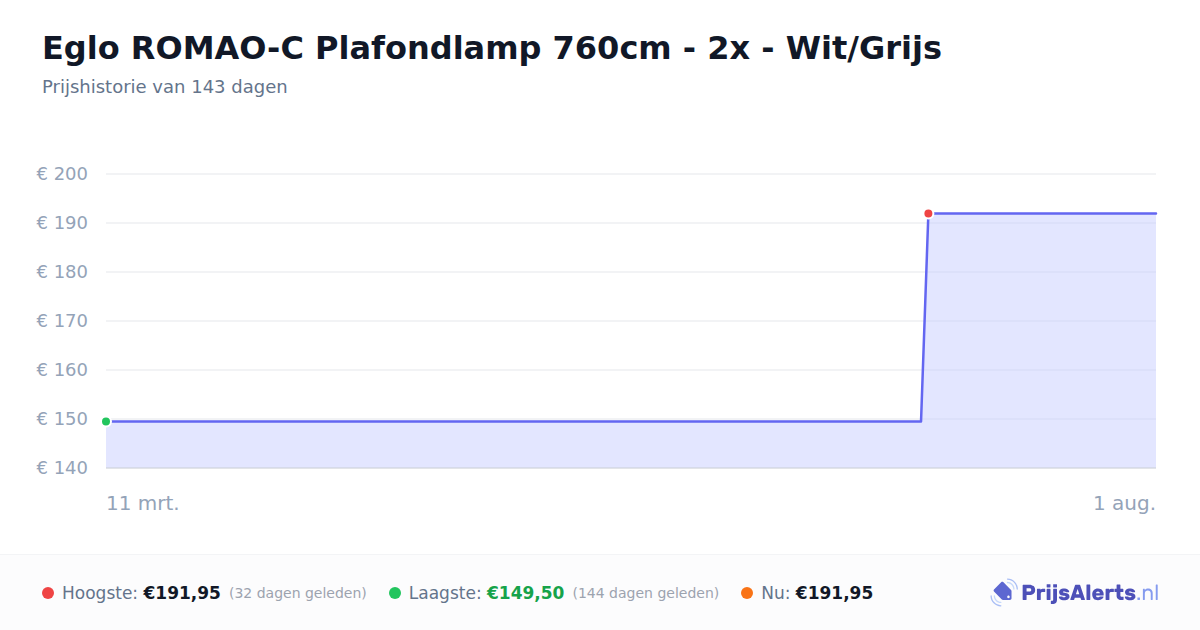The height and width of the screenshot is (630, 1200).
Task: Click the lowest price value €149,50
Action: click(x=525, y=593)
